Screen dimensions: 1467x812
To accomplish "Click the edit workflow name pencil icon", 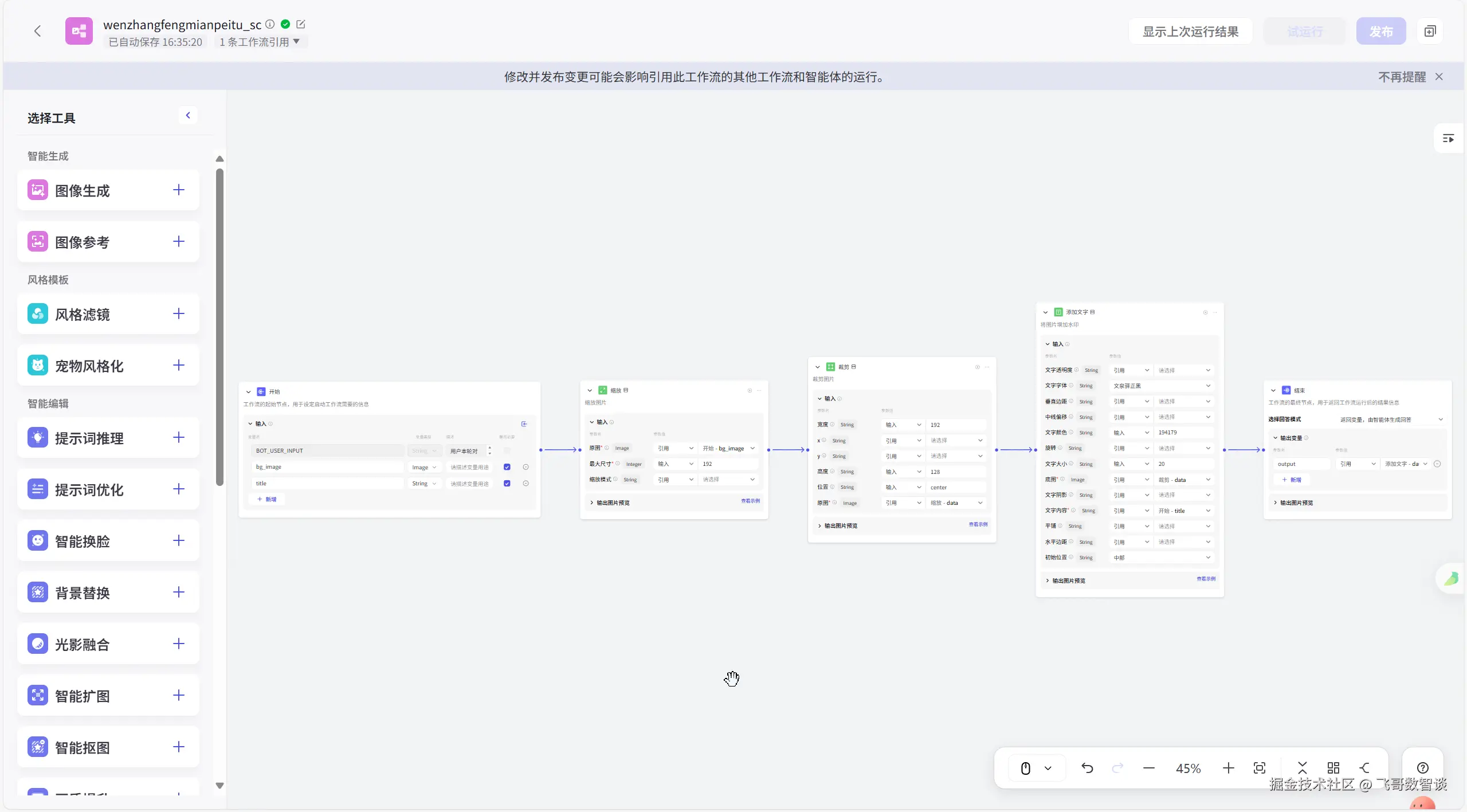I will tap(301, 24).
